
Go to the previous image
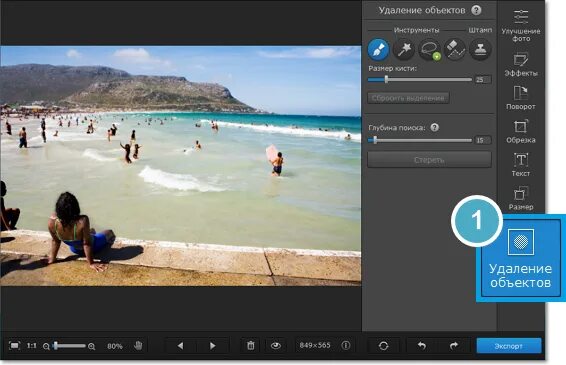coord(180,346)
